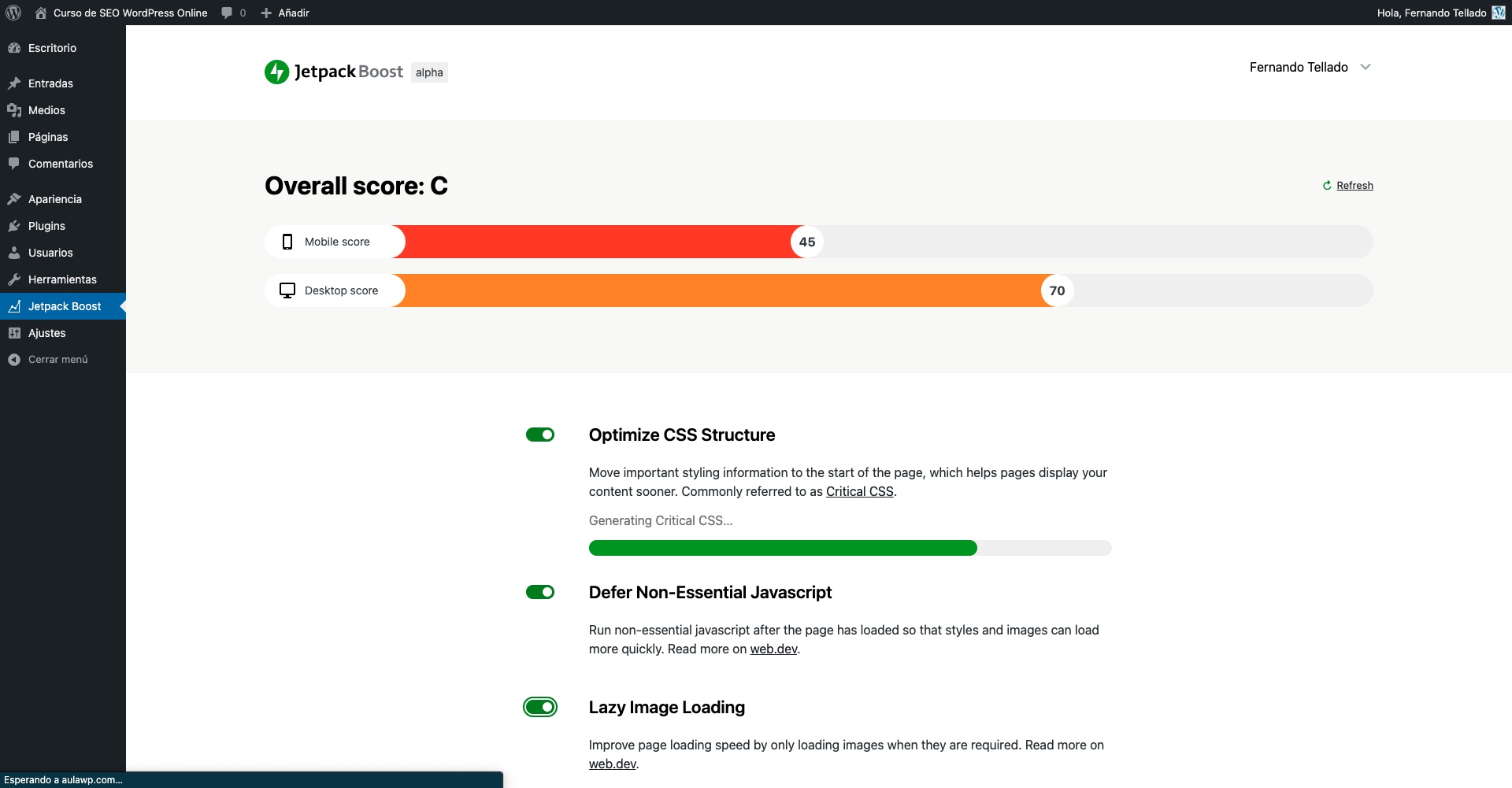Viewport: 1512px width, 788px height.
Task: Open the site home icon in admin bar
Action: pos(41,13)
